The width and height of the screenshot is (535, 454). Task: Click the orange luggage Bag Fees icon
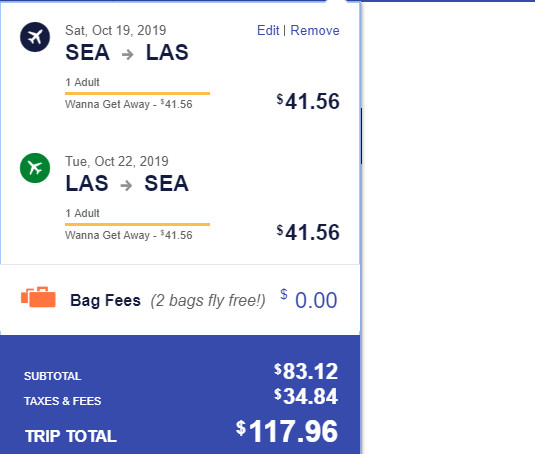[x=38, y=297]
